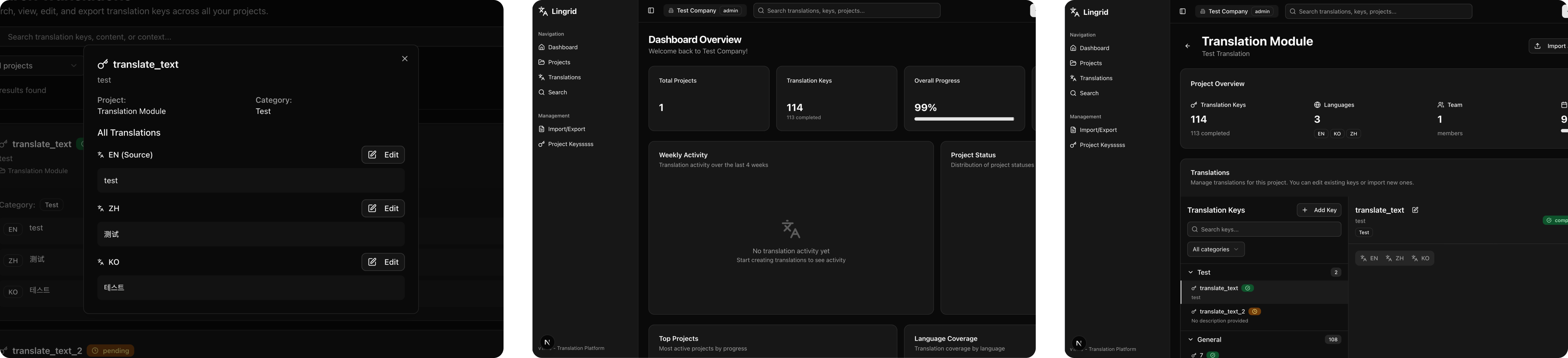Click sidebar toggle icon in Translation Module window

pyautogui.click(x=1182, y=12)
